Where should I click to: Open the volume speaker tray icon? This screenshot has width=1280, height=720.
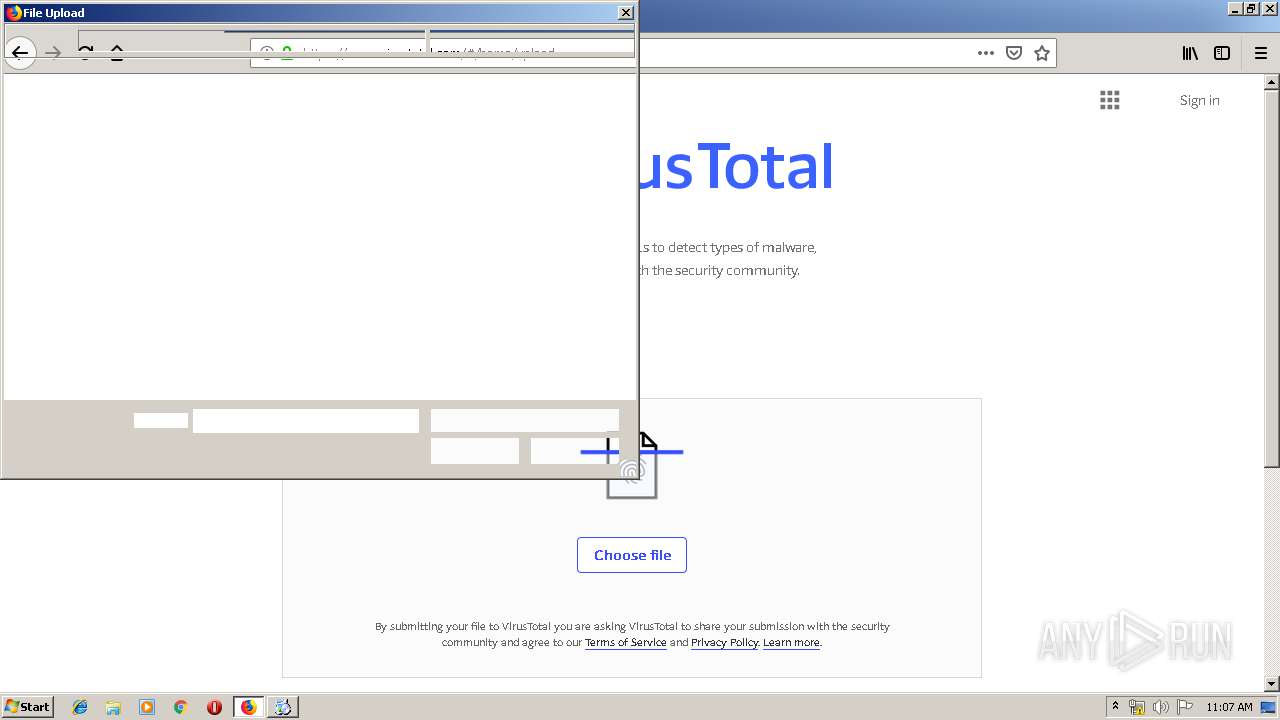point(1162,707)
